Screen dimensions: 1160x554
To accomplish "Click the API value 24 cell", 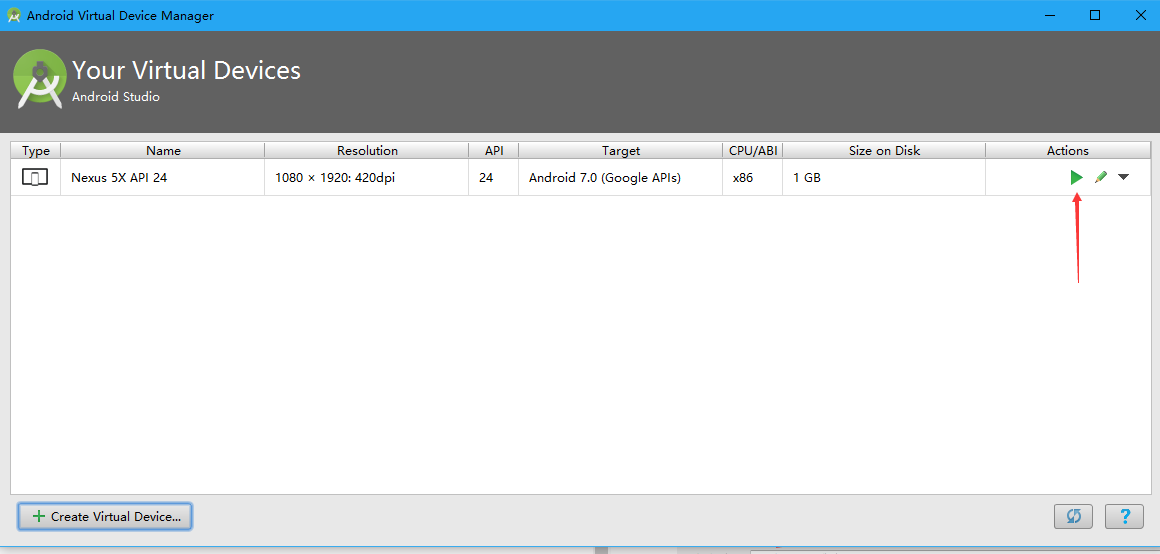I will point(493,178).
